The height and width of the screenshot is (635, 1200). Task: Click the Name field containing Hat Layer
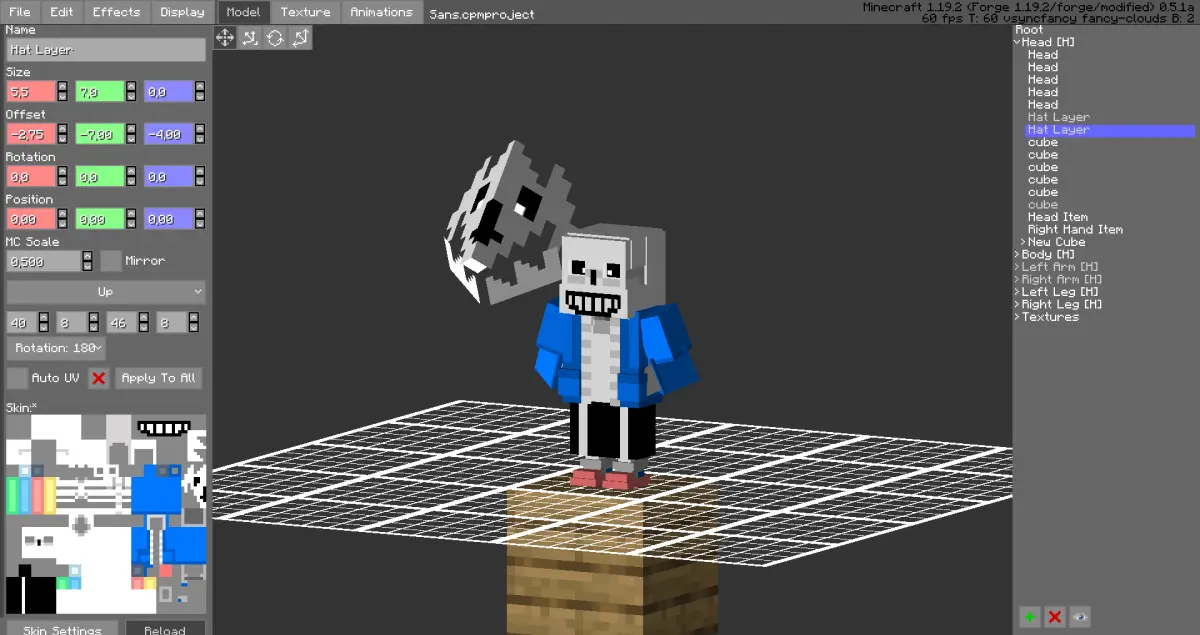(x=106, y=50)
